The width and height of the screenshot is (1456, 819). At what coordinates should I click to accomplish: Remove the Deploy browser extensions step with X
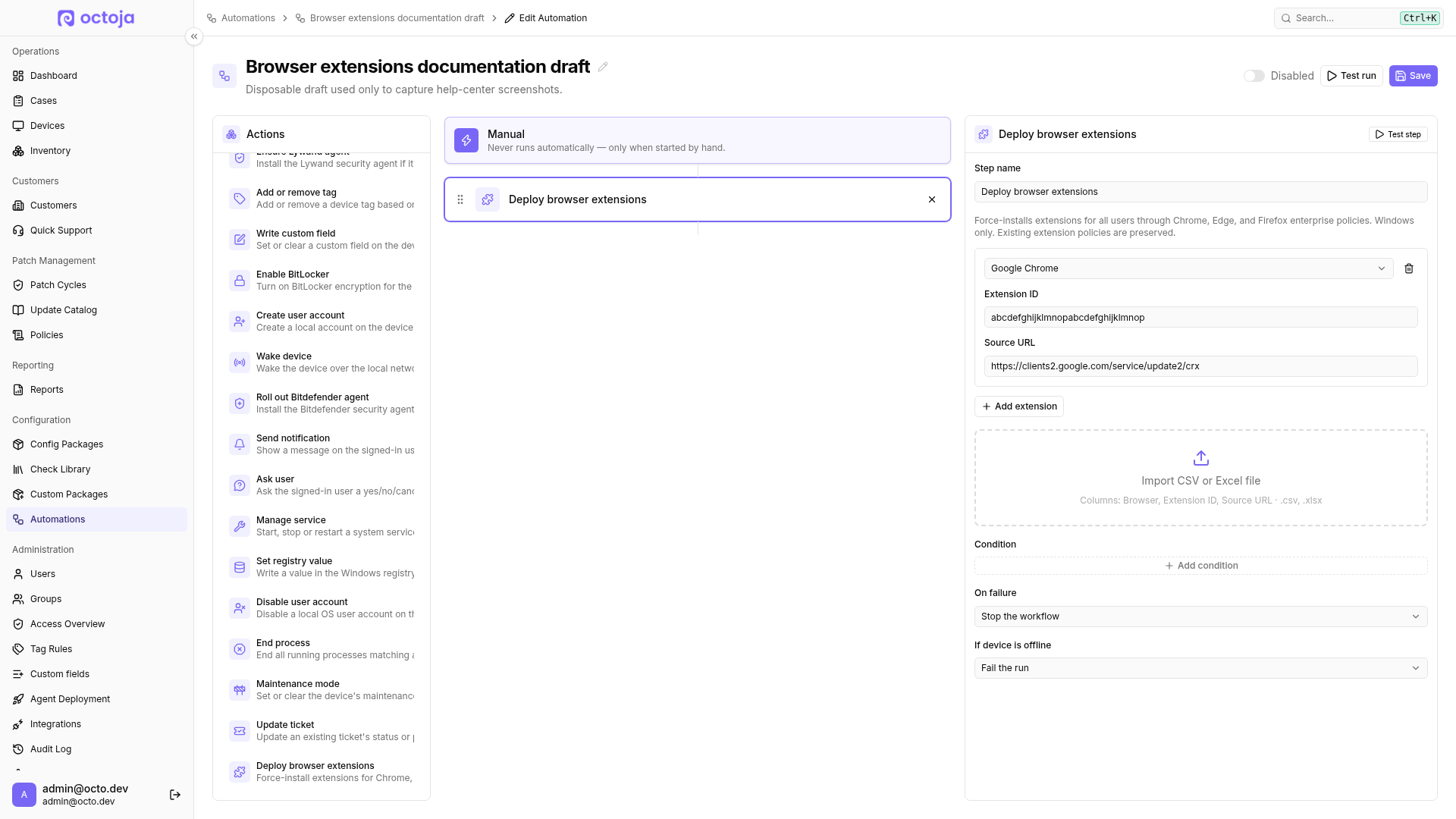[932, 199]
